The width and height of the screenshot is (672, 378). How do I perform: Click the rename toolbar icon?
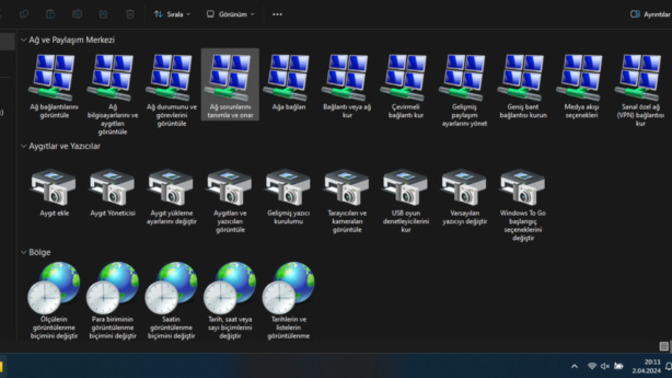[77, 14]
